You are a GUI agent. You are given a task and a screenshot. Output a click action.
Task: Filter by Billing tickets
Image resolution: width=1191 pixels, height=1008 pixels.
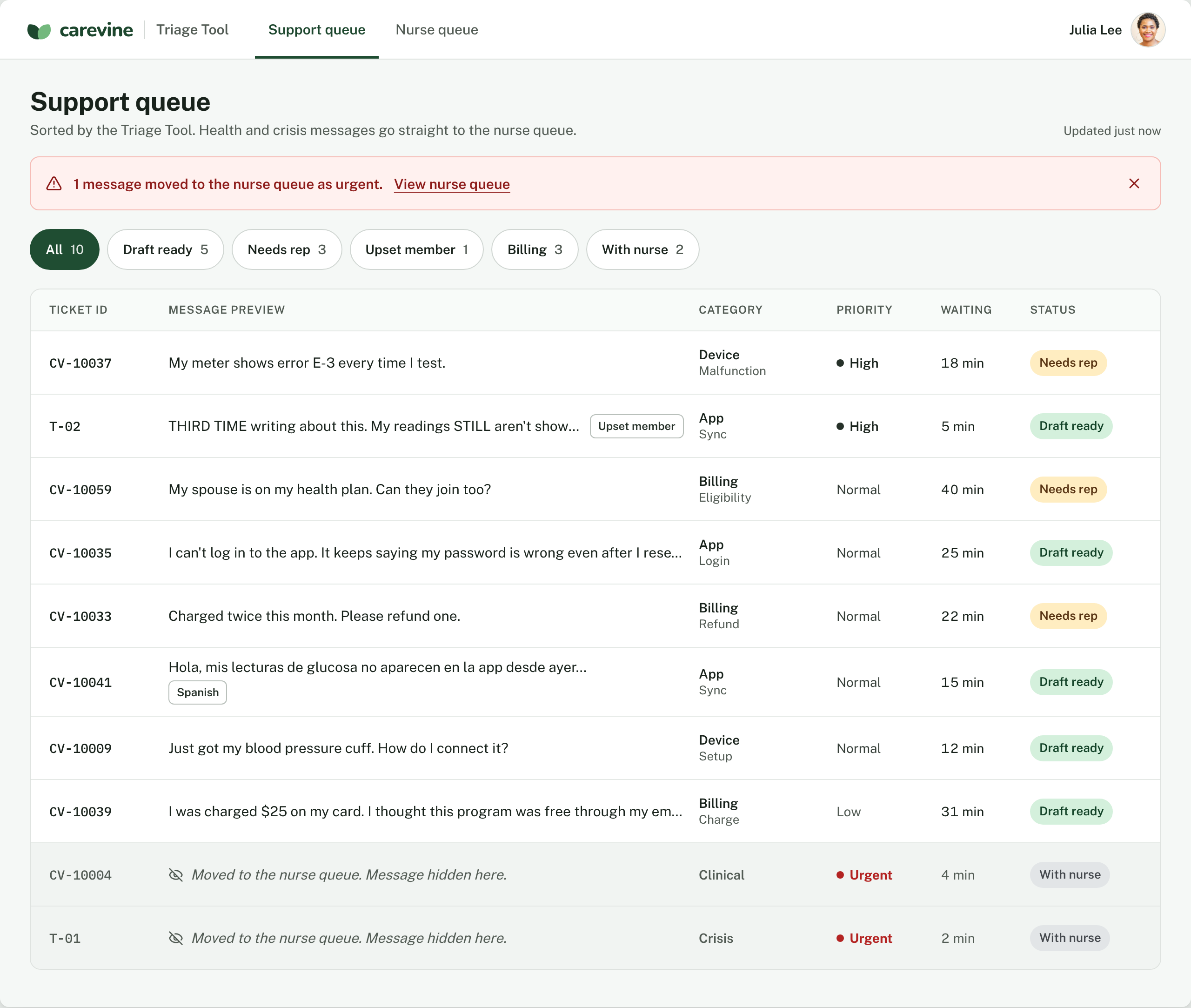(535, 250)
